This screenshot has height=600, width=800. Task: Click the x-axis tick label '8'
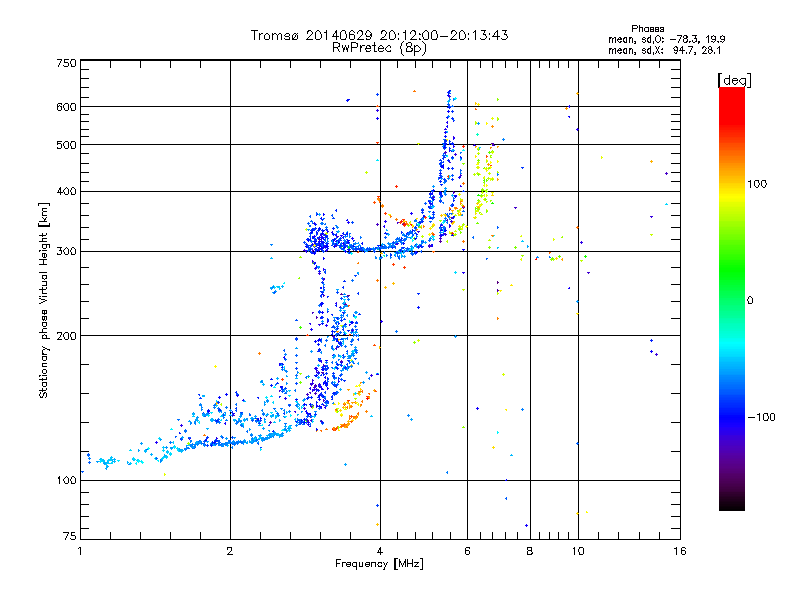pyautogui.click(x=530, y=551)
